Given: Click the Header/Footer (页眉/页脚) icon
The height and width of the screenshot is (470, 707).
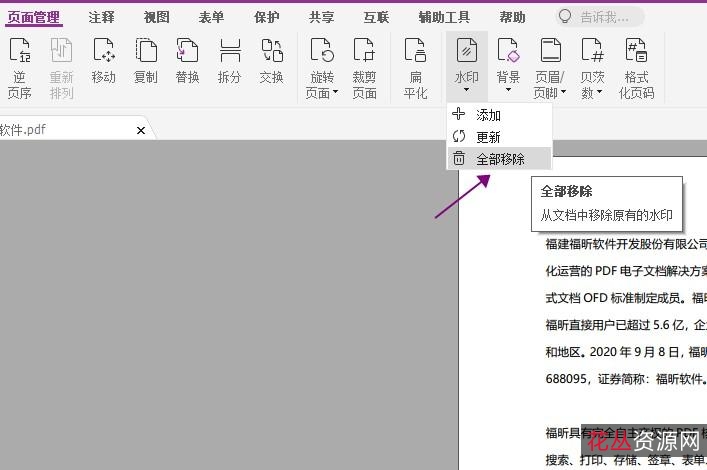Looking at the screenshot, I should click(551, 50).
